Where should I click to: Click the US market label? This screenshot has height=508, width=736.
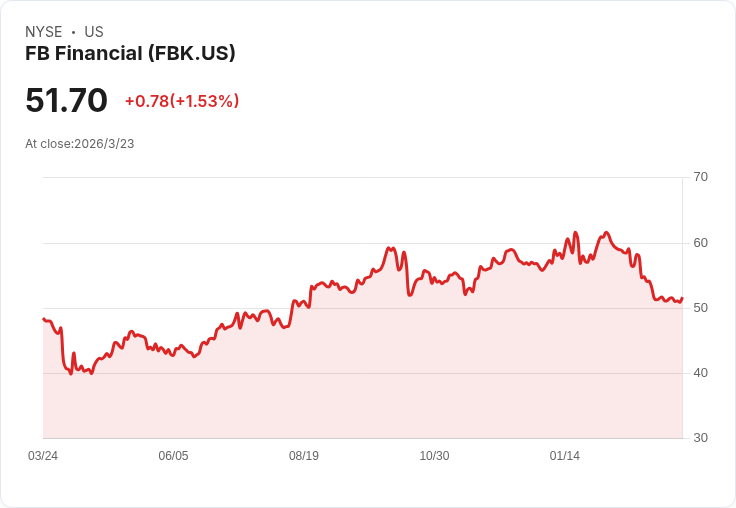[94, 32]
